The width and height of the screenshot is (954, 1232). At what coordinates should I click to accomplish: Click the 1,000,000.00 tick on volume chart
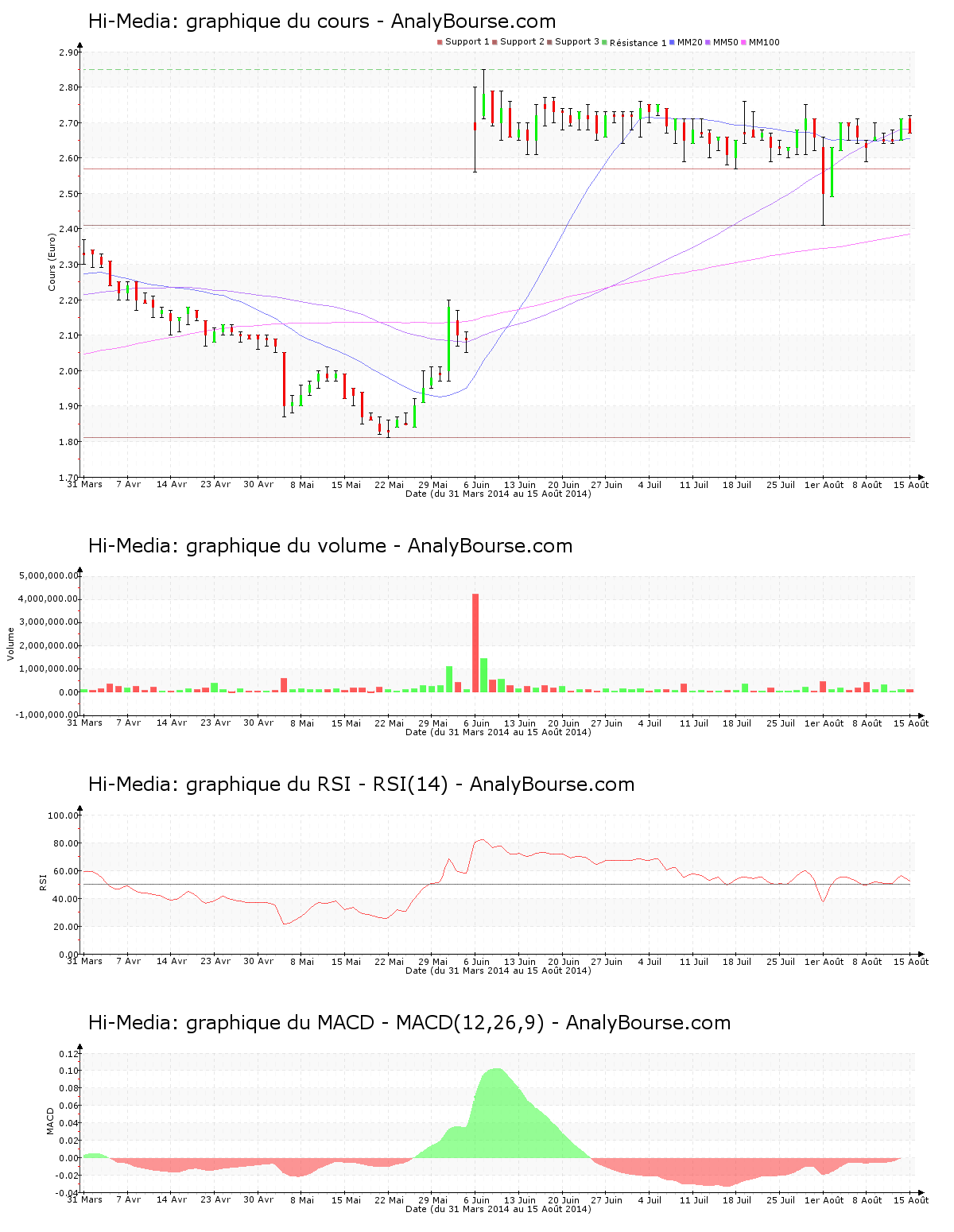48,669
